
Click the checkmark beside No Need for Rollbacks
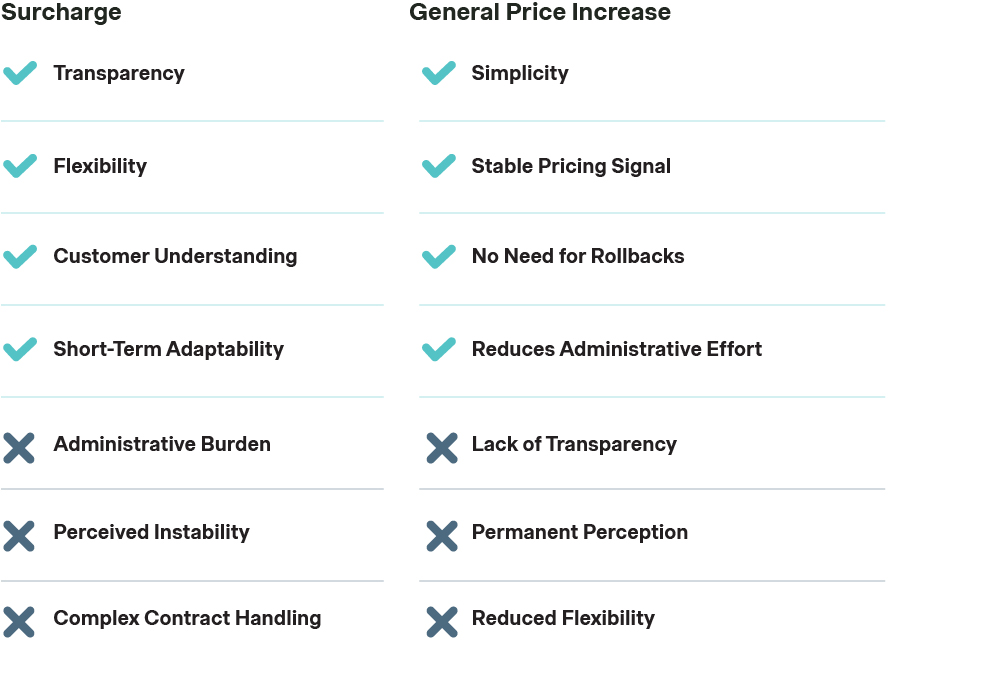click(439, 256)
